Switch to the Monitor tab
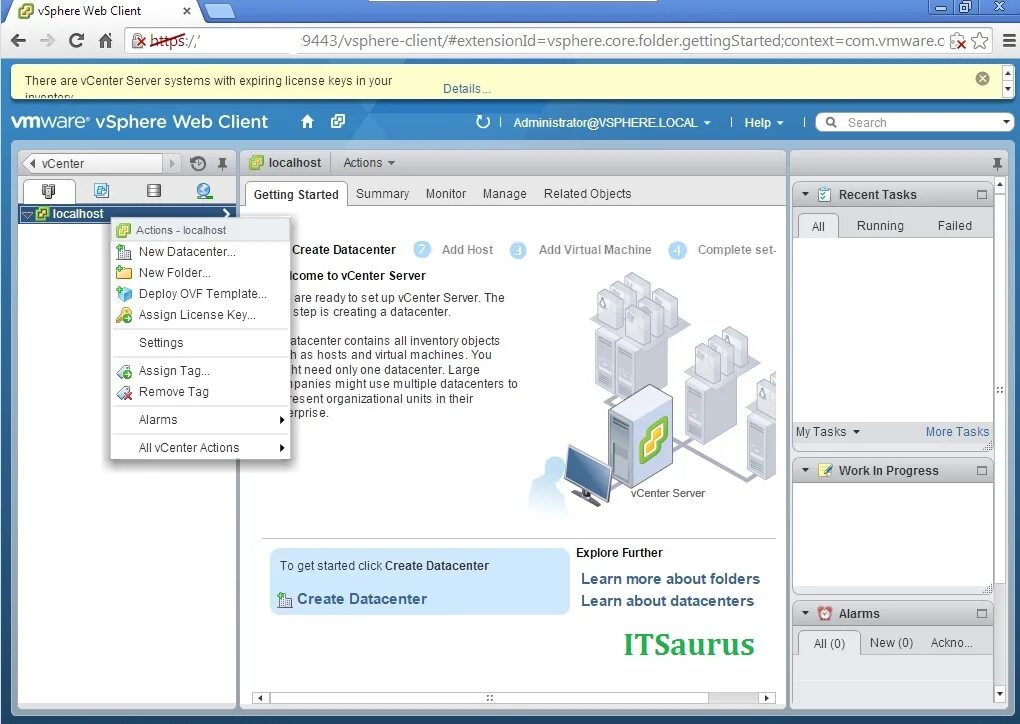The image size is (1020, 724). click(x=446, y=194)
